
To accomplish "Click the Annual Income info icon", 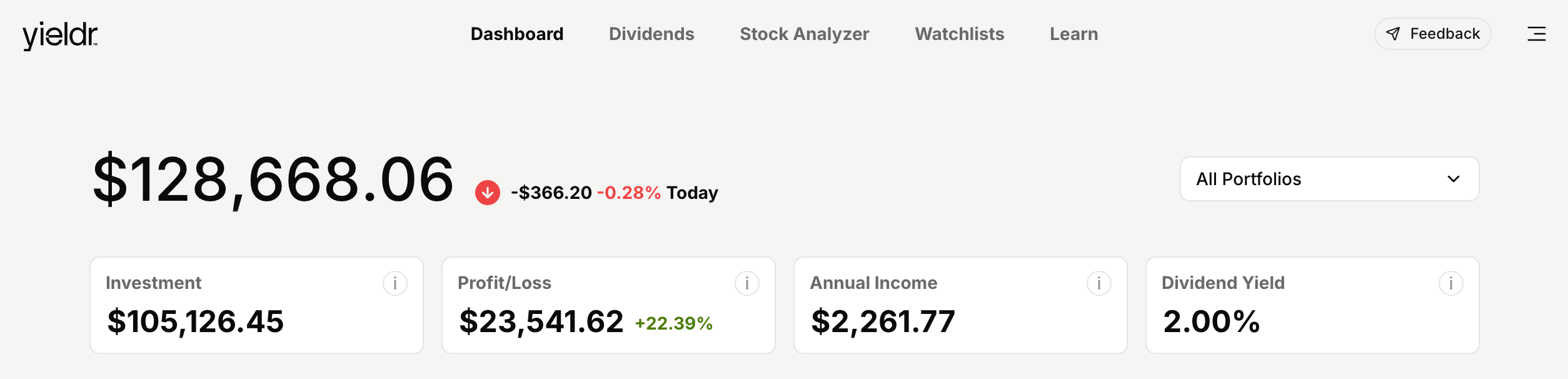I will coord(1099,283).
